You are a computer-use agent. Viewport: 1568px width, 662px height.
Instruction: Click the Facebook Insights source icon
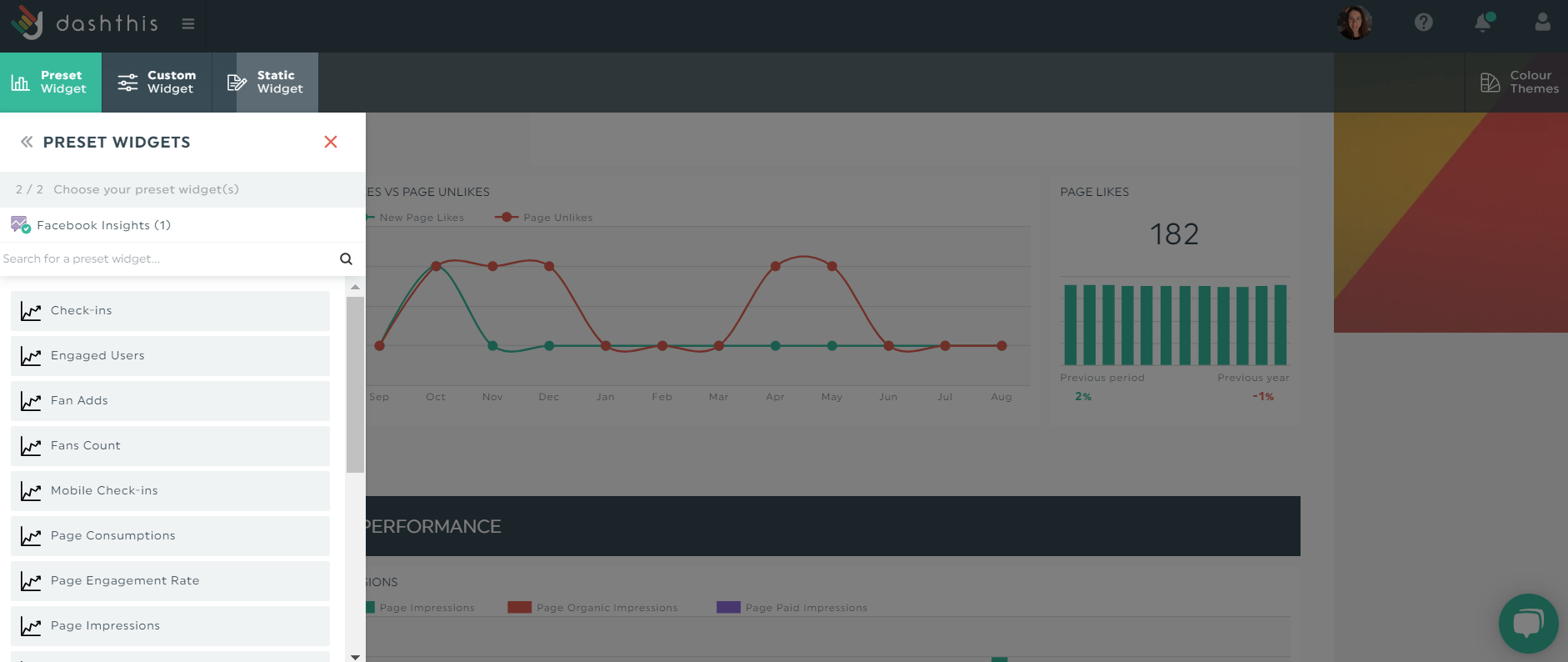tap(21, 224)
